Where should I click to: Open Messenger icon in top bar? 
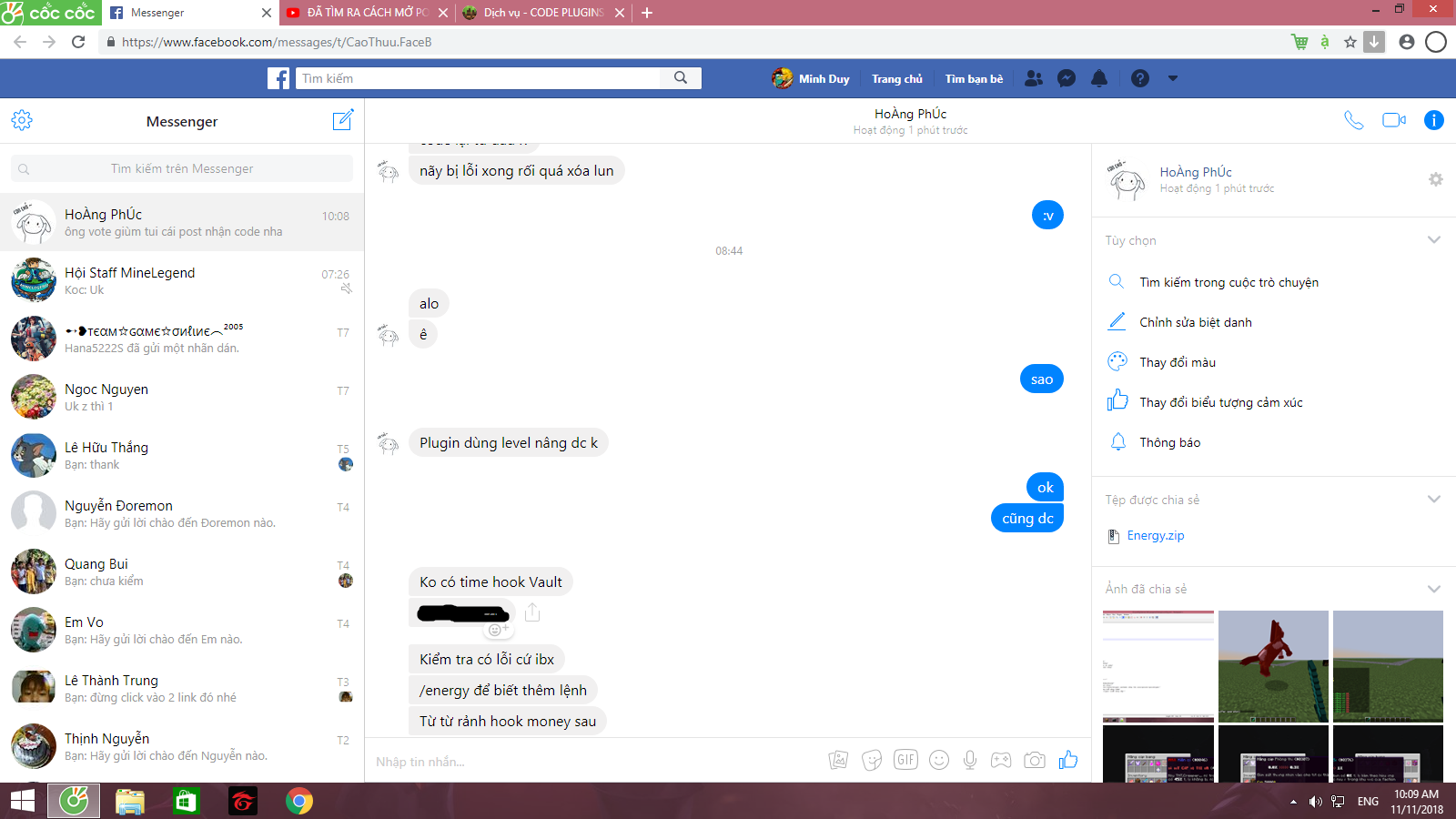point(1067,78)
